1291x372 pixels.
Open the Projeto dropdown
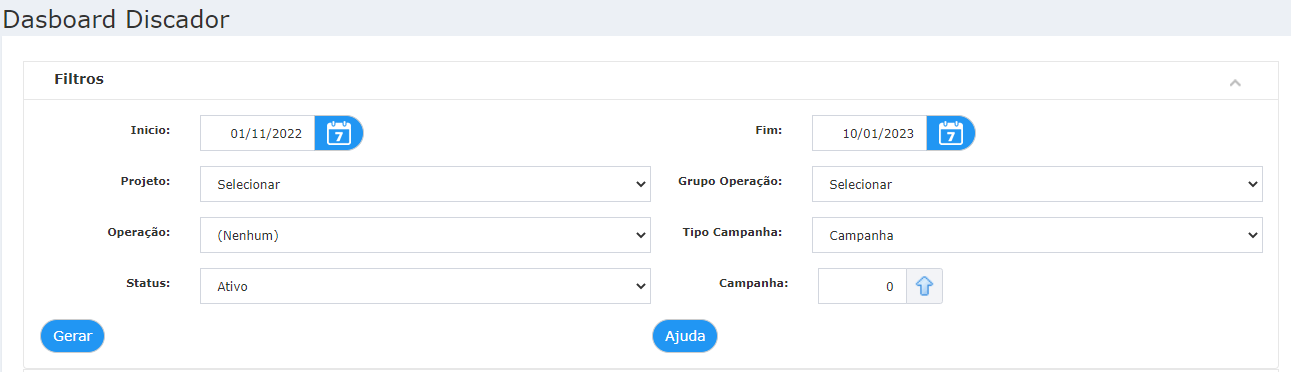coord(425,184)
